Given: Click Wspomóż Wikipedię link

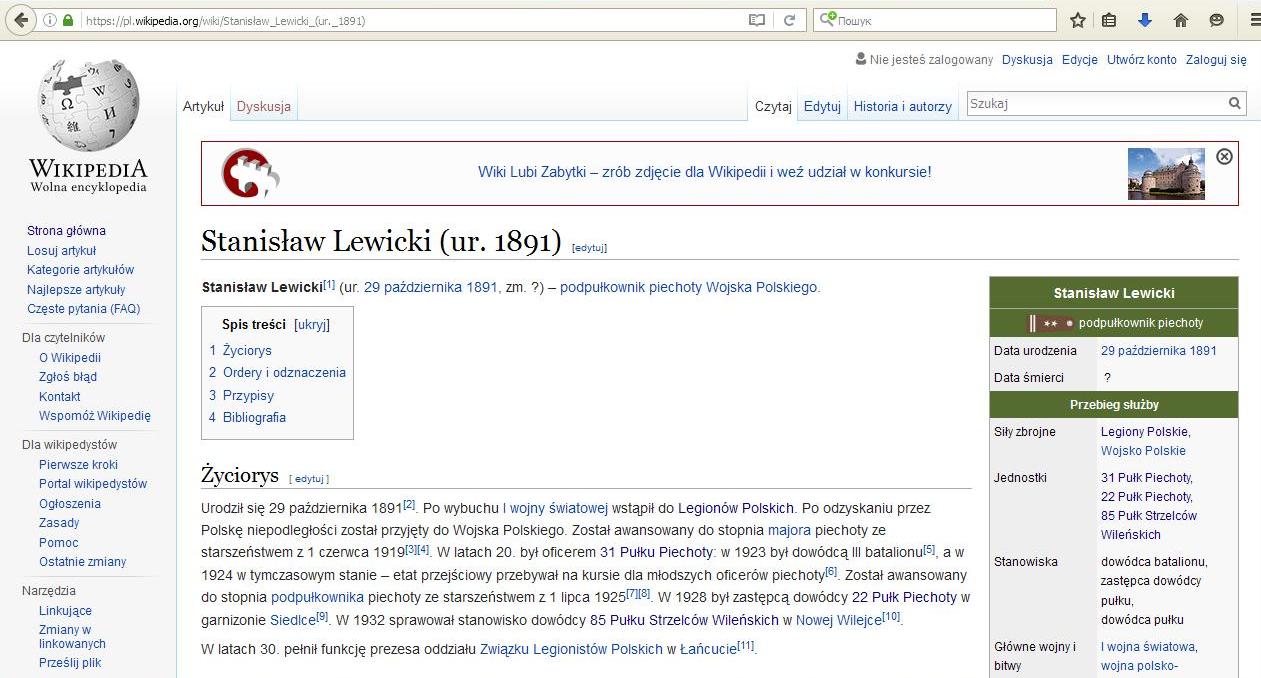Looking at the screenshot, I should click(95, 415).
